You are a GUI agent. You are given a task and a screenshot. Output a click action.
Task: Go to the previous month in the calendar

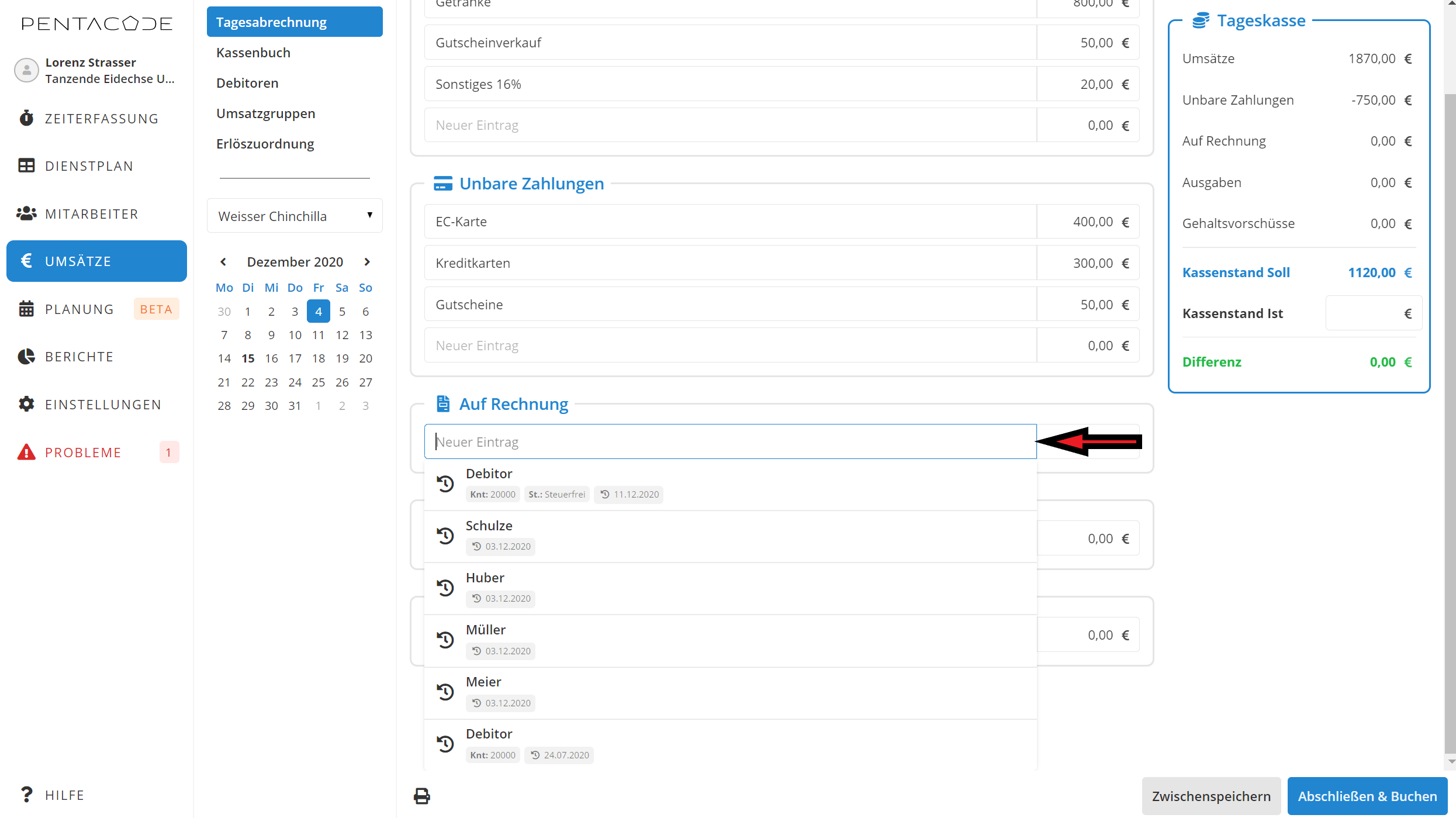coord(223,262)
